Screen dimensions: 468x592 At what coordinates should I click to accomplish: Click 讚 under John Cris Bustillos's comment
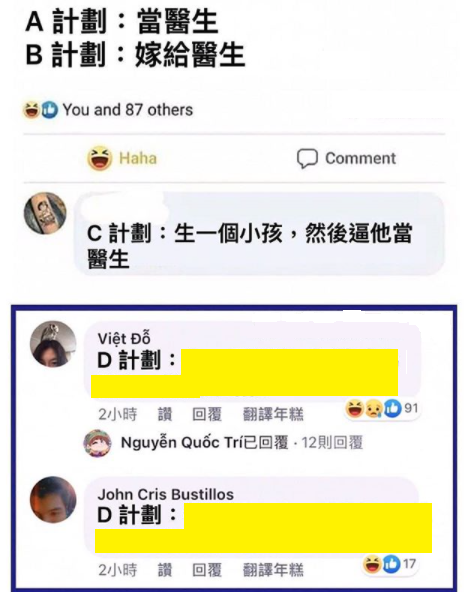(x=165, y=570)
